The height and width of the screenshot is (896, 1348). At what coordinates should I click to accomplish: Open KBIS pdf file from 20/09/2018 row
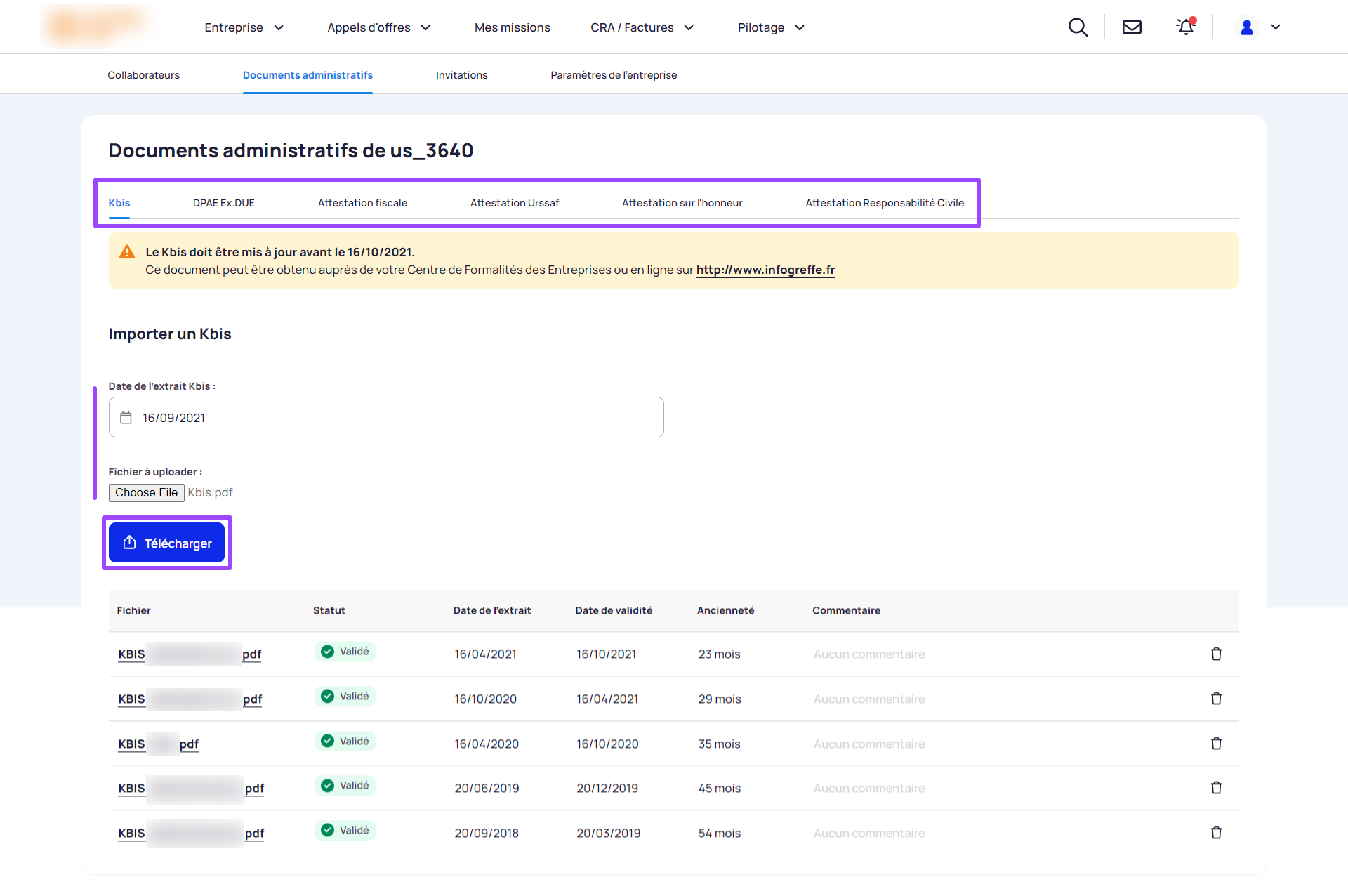(x=191, y=834)
